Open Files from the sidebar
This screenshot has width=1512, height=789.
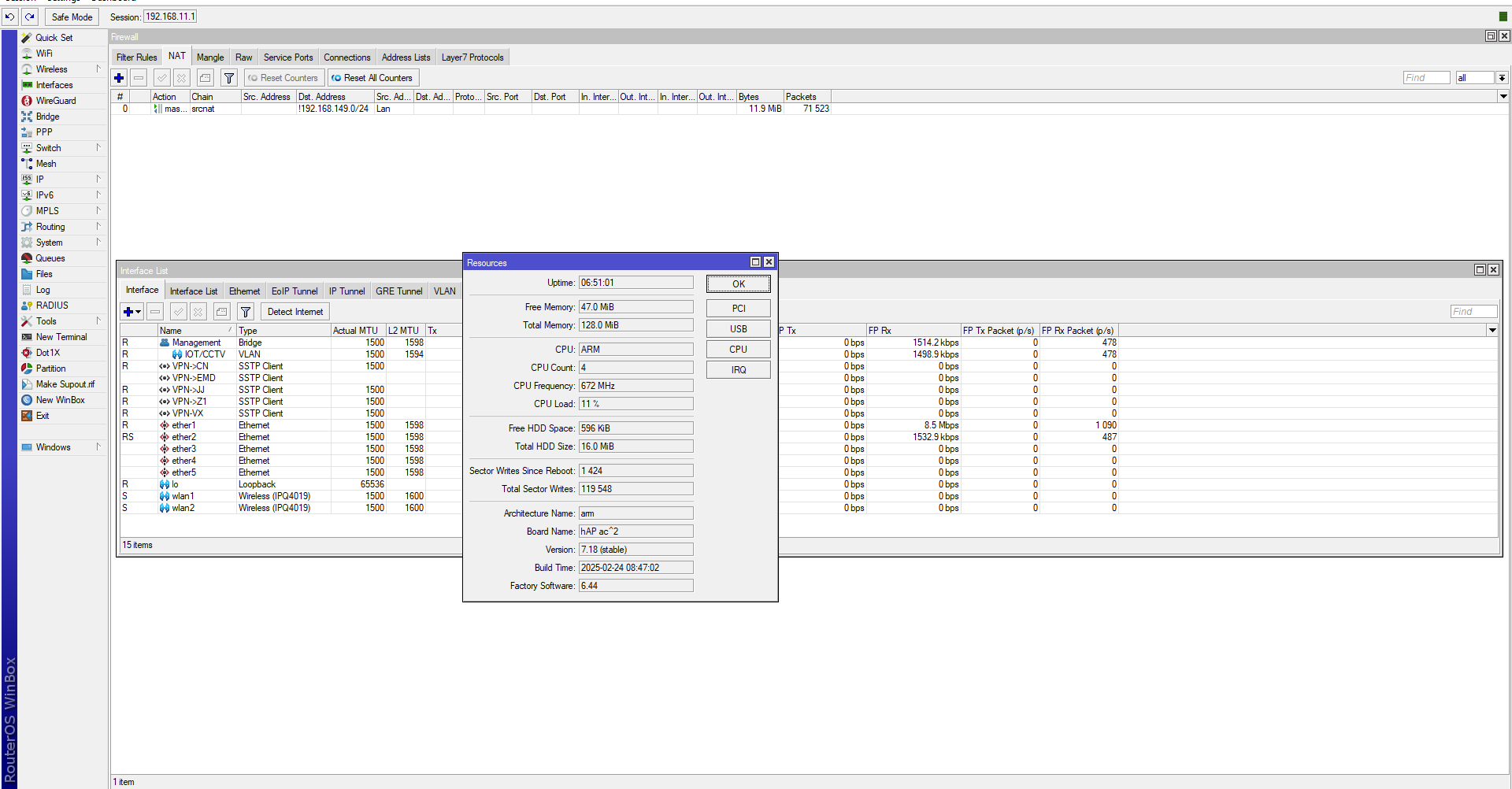pos(44,274)
